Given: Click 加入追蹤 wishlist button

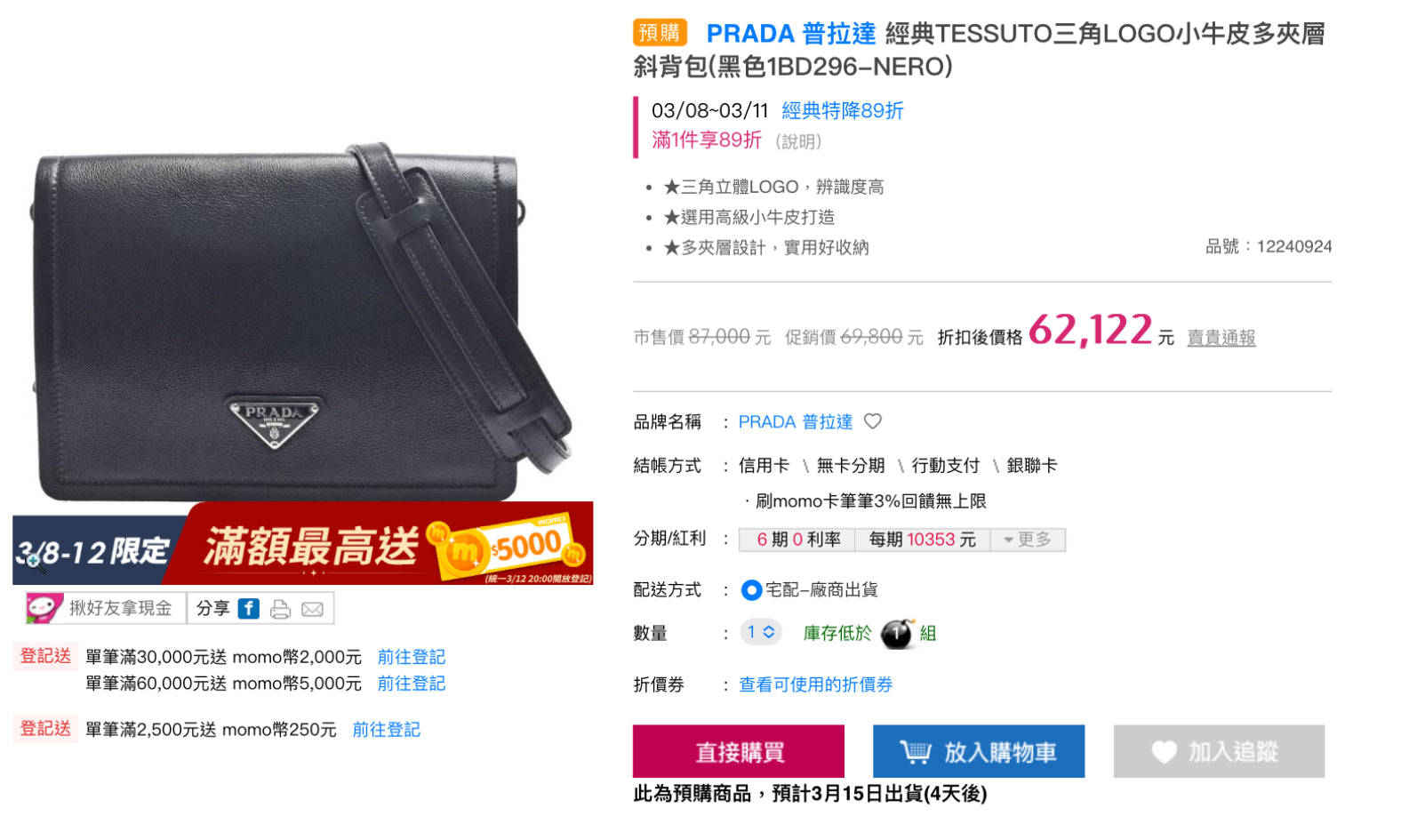Looking at the screenshot, I should [1219, 751].
